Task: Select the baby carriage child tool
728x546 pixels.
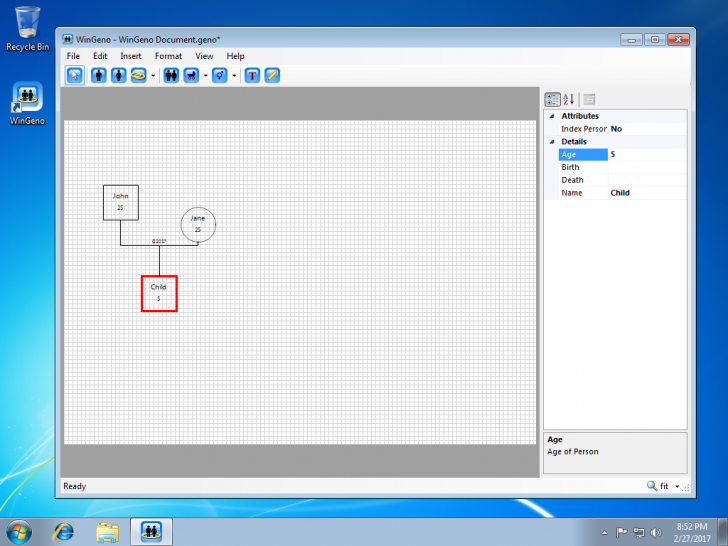Action: [x=191, y=75]
